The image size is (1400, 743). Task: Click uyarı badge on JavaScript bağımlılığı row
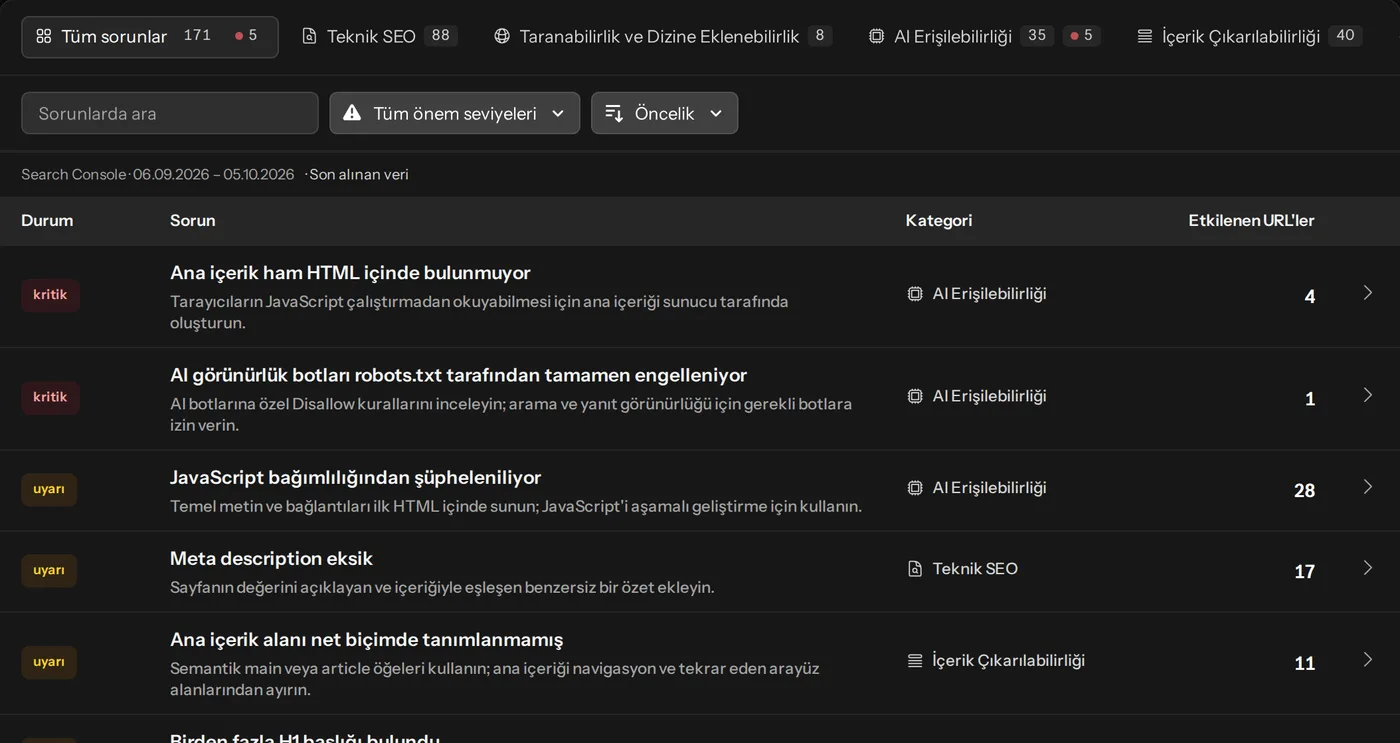[49, 489]
